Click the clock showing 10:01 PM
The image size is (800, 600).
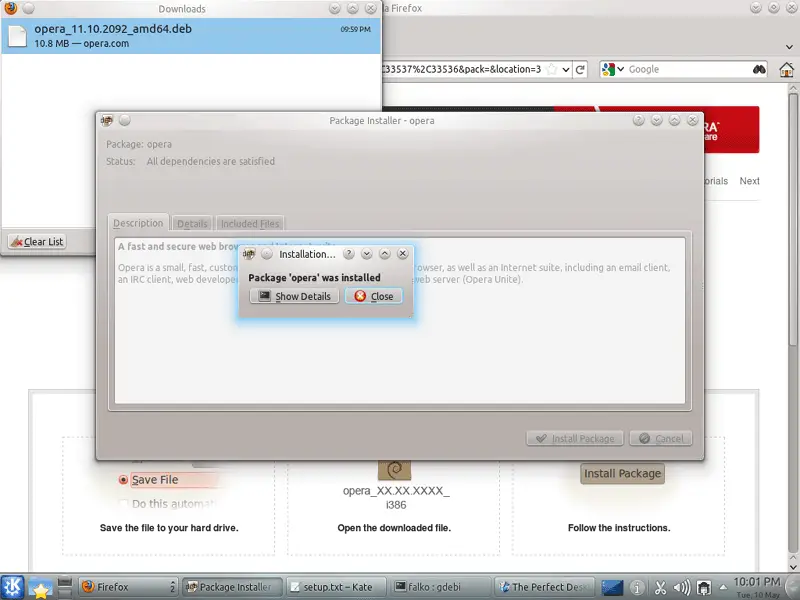757,582
